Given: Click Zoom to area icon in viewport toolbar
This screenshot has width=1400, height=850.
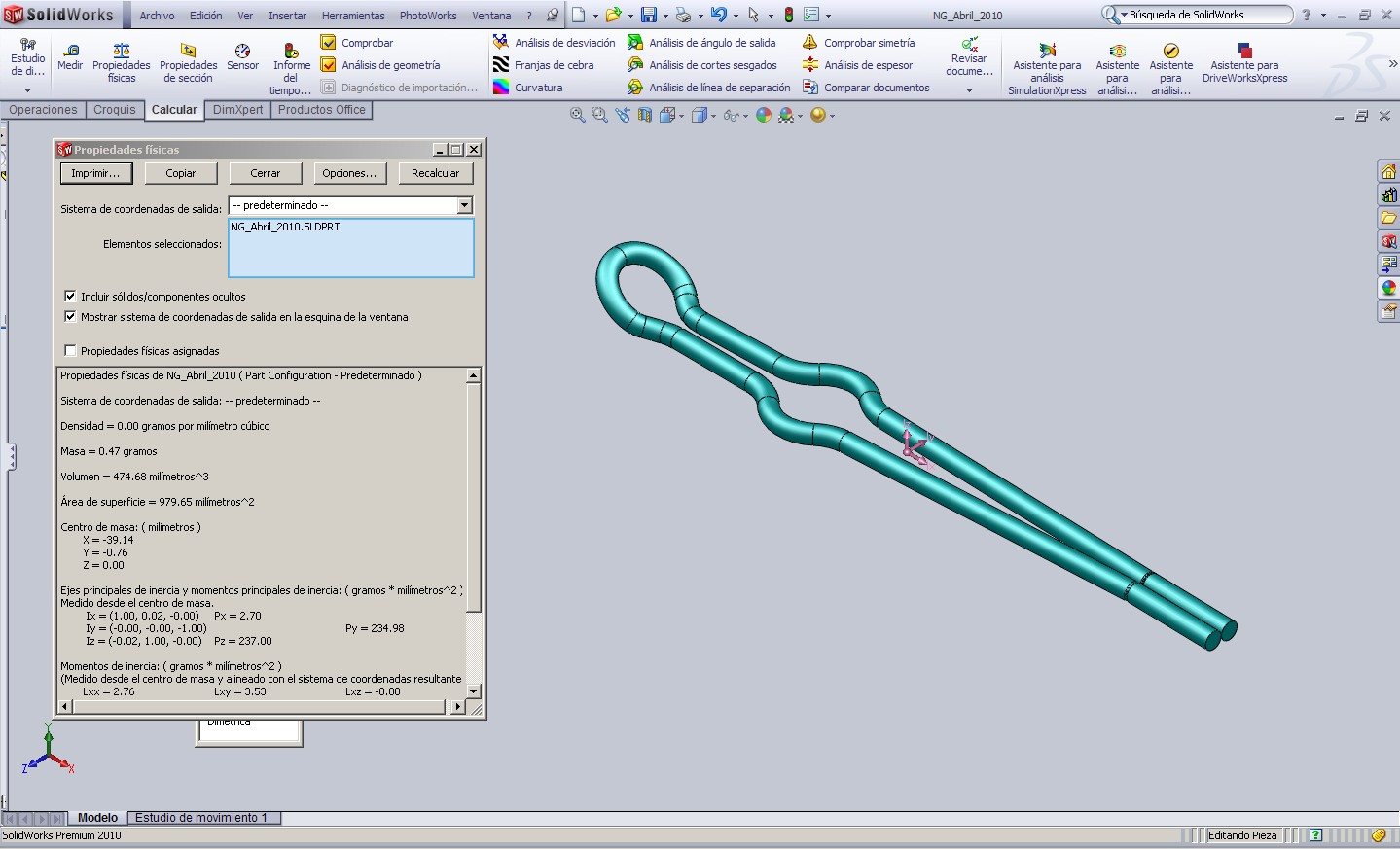Looking at the screenshot, I should click(599, 115).
